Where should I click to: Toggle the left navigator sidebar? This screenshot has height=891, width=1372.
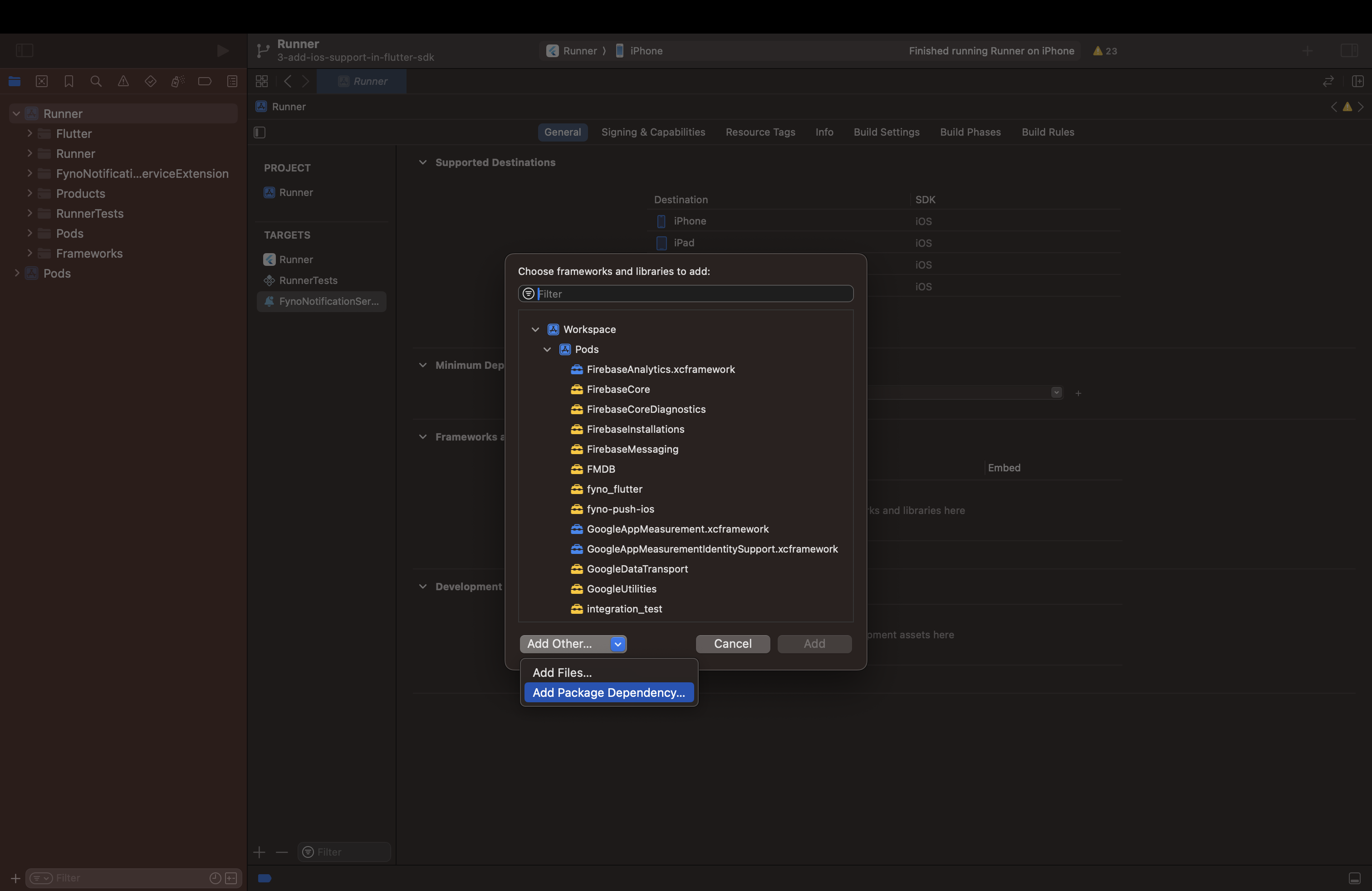click(24, 51)
